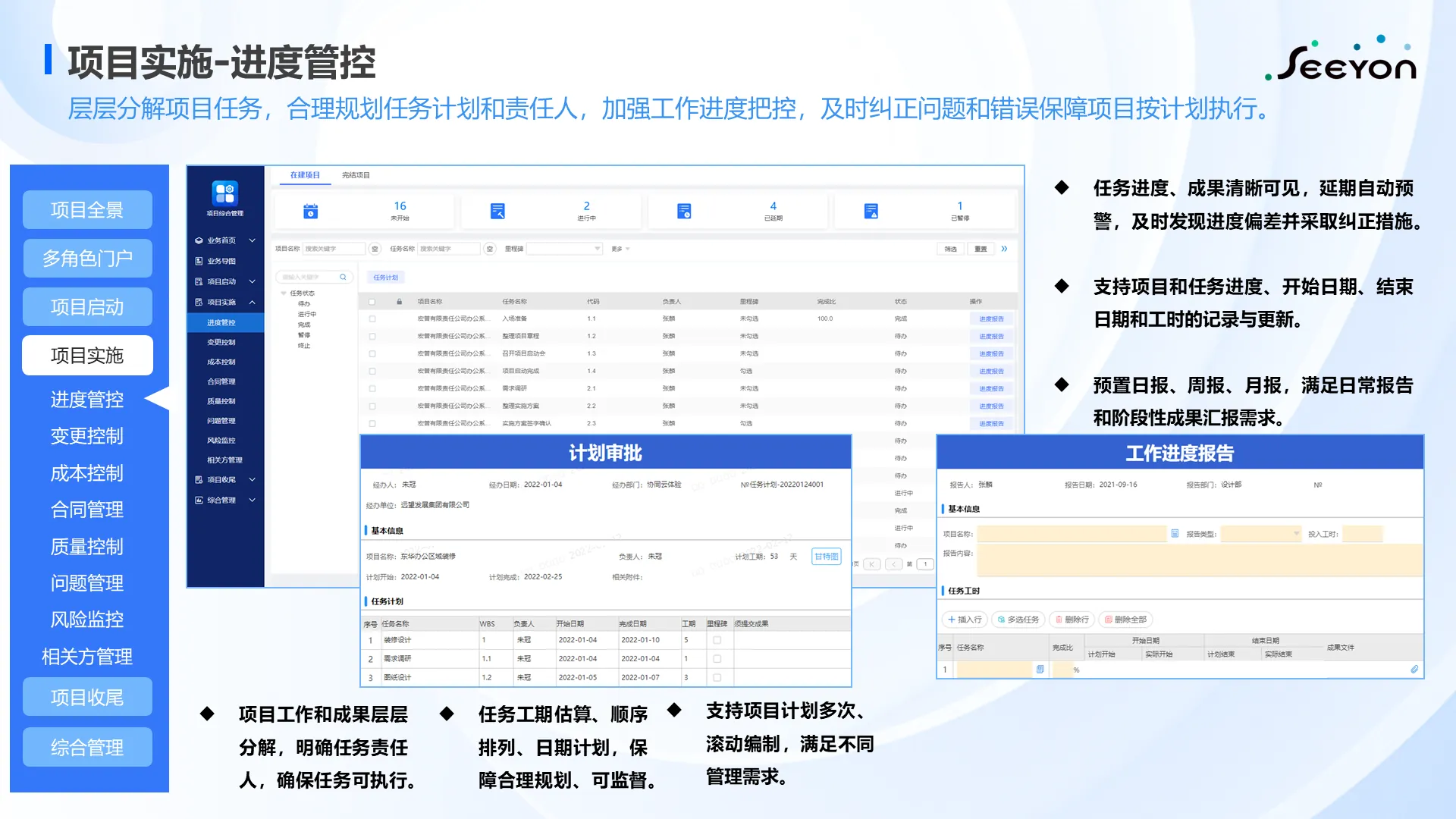The width and height of the screenshot is (1456, 819).
Task: Check the box for task 整理项目章程
Action: tap(372, 337)
